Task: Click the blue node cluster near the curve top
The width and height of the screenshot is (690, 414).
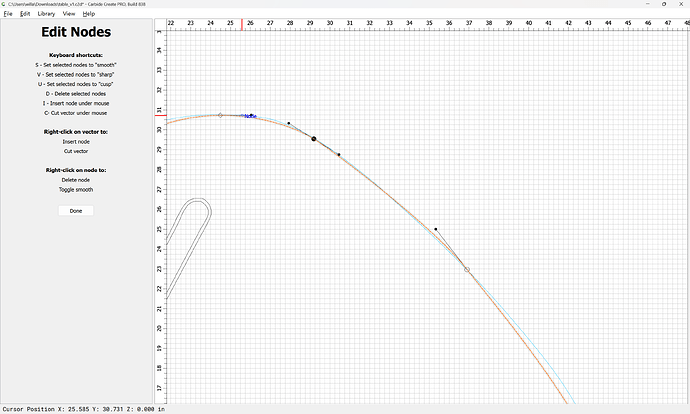Action: (251, 116)
